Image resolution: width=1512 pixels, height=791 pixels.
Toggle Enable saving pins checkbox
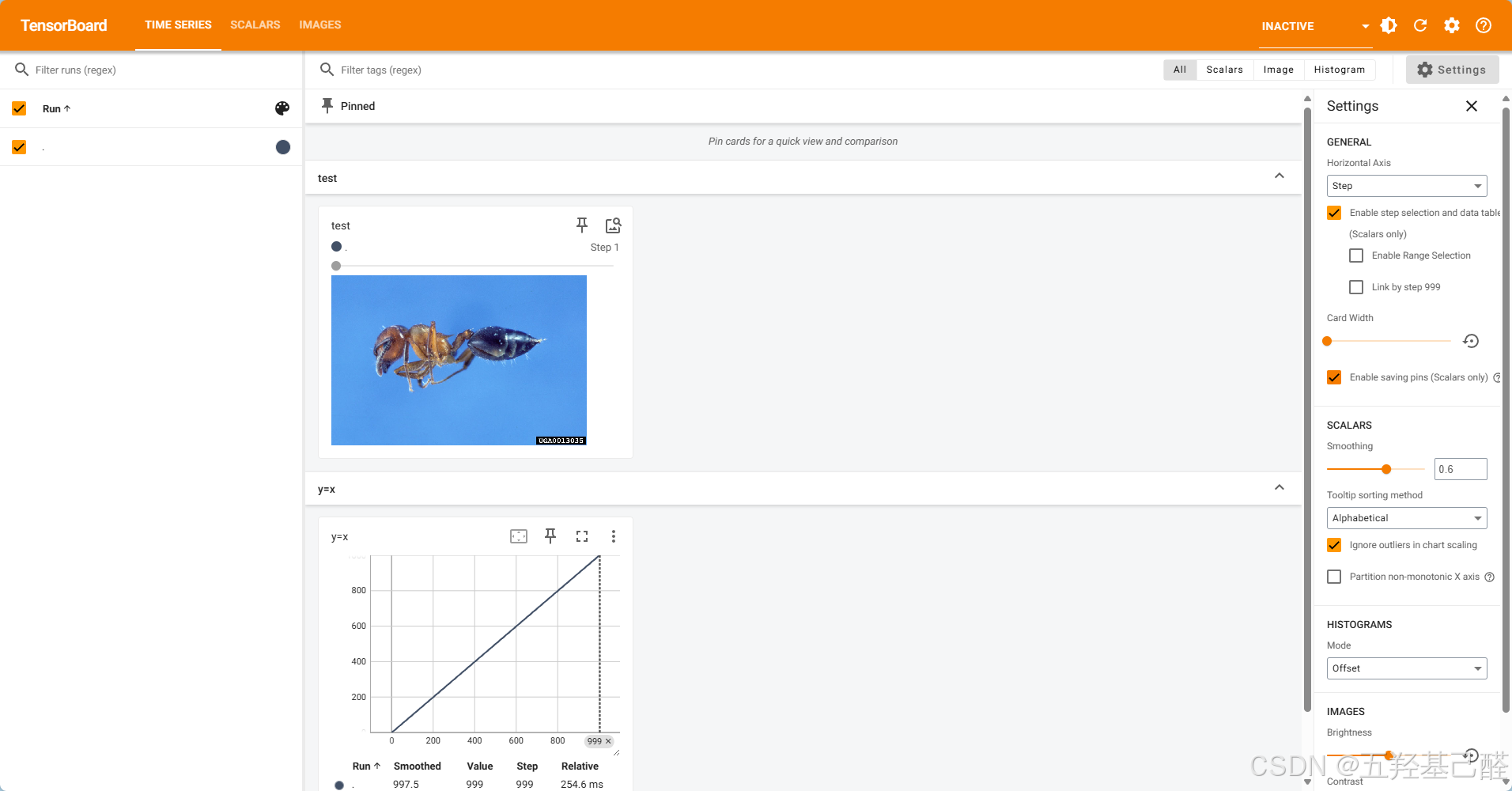tap(1334, 377)
